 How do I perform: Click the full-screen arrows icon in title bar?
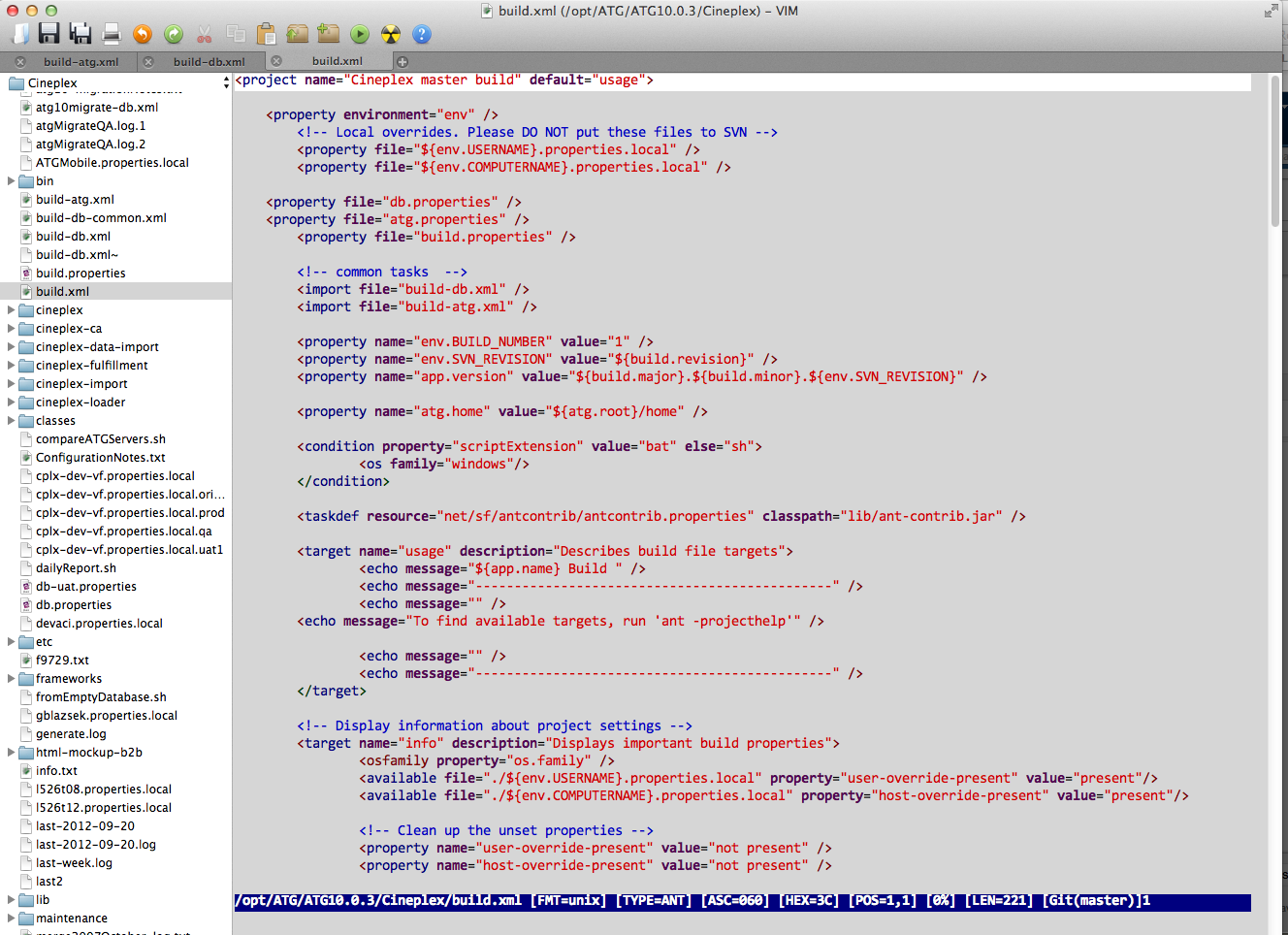(x=1272, y=11)
